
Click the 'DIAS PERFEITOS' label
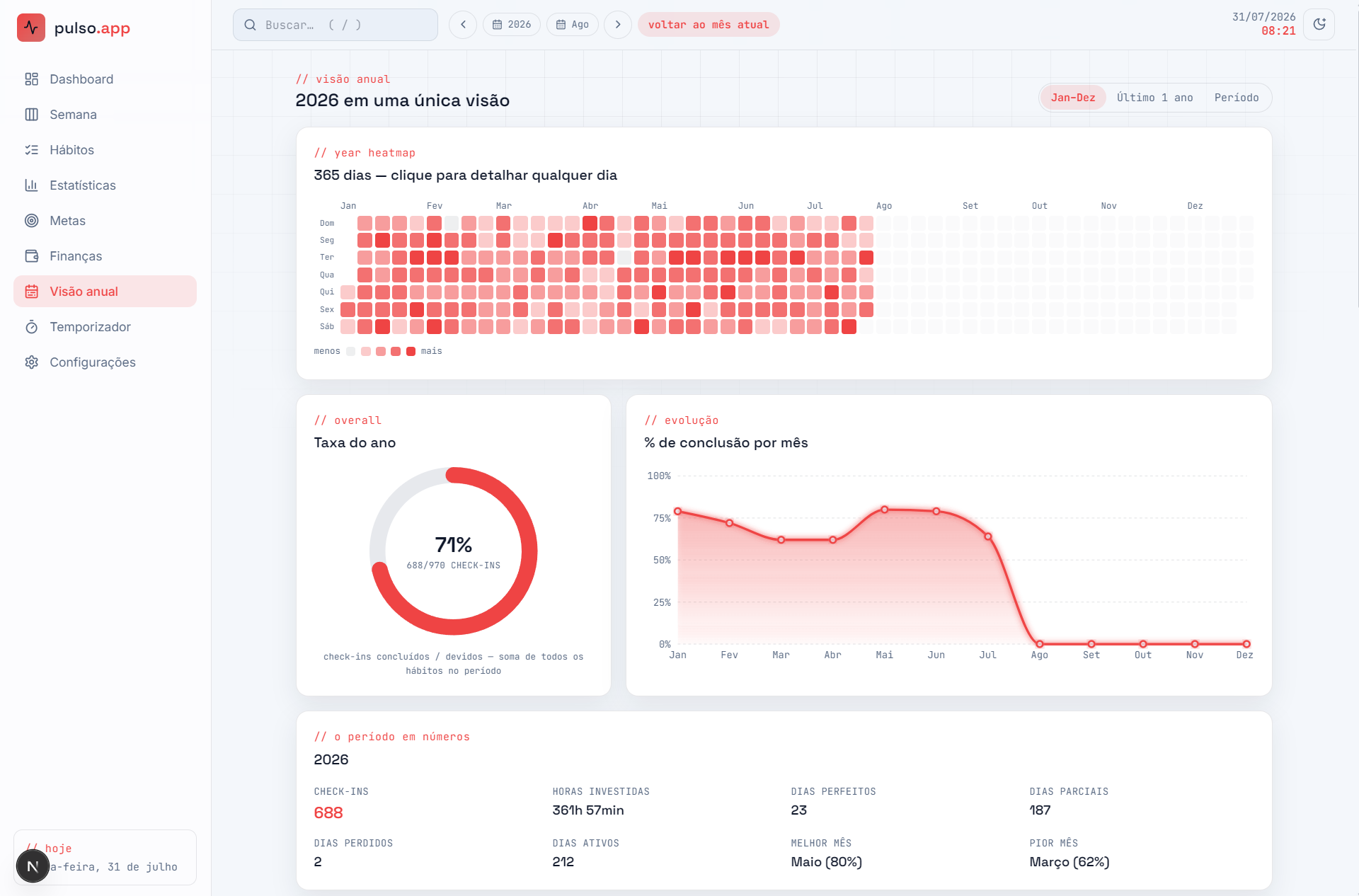833,791
